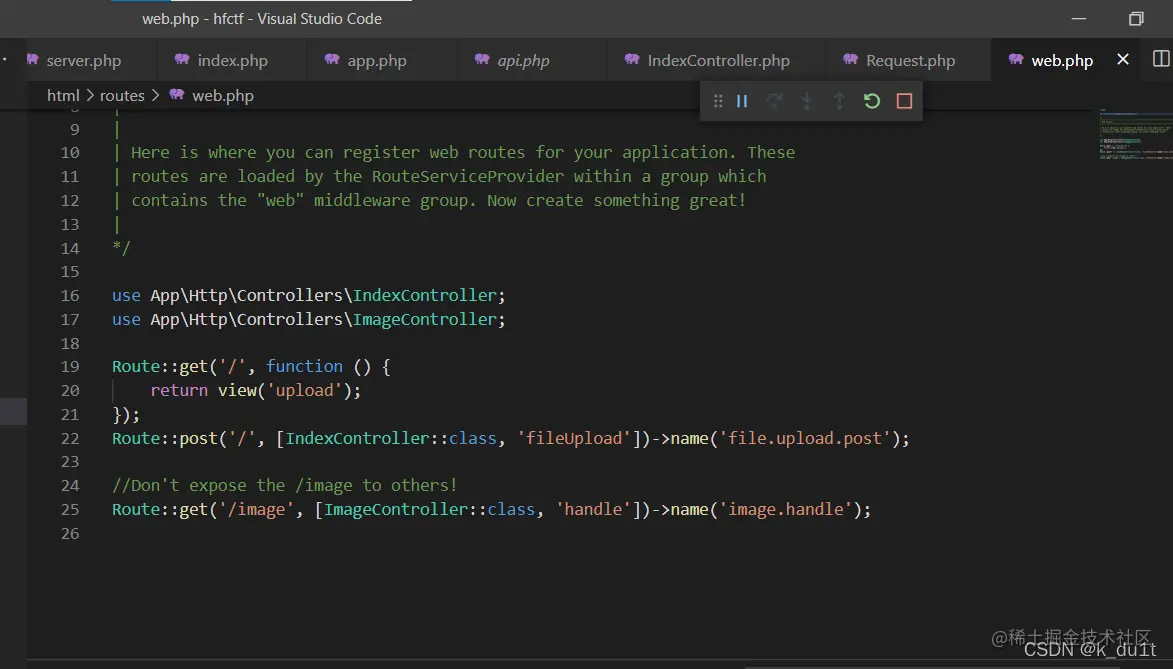Stop the debugger with red square

904,101
